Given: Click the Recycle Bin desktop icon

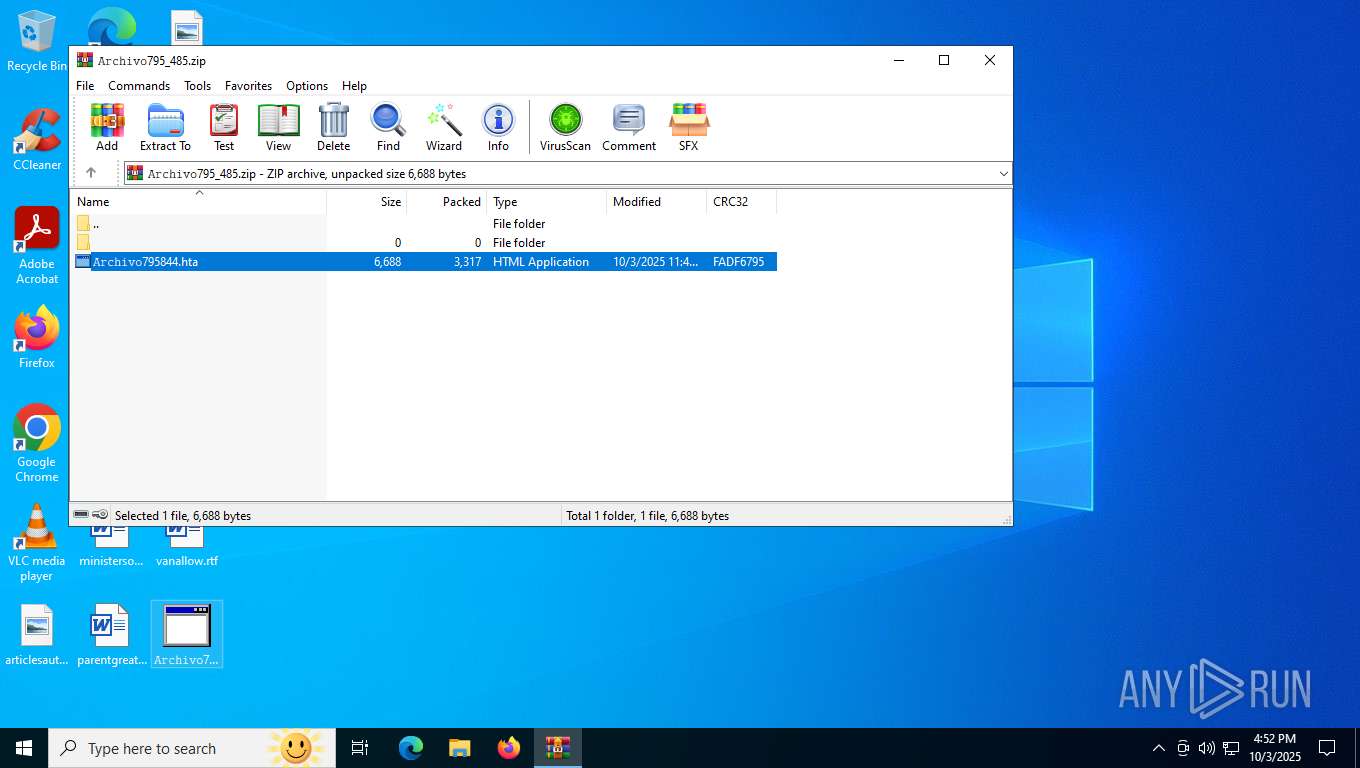Looking at the screenshot, I should click(37, 42).
